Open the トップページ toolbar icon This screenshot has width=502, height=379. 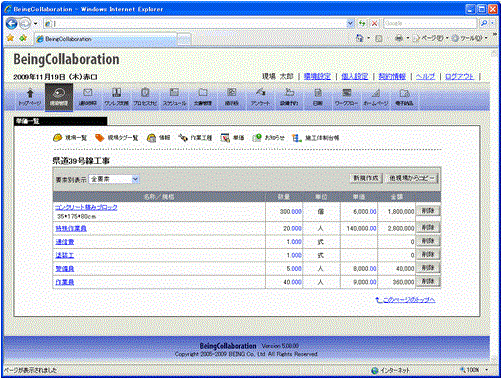(30, 97)
